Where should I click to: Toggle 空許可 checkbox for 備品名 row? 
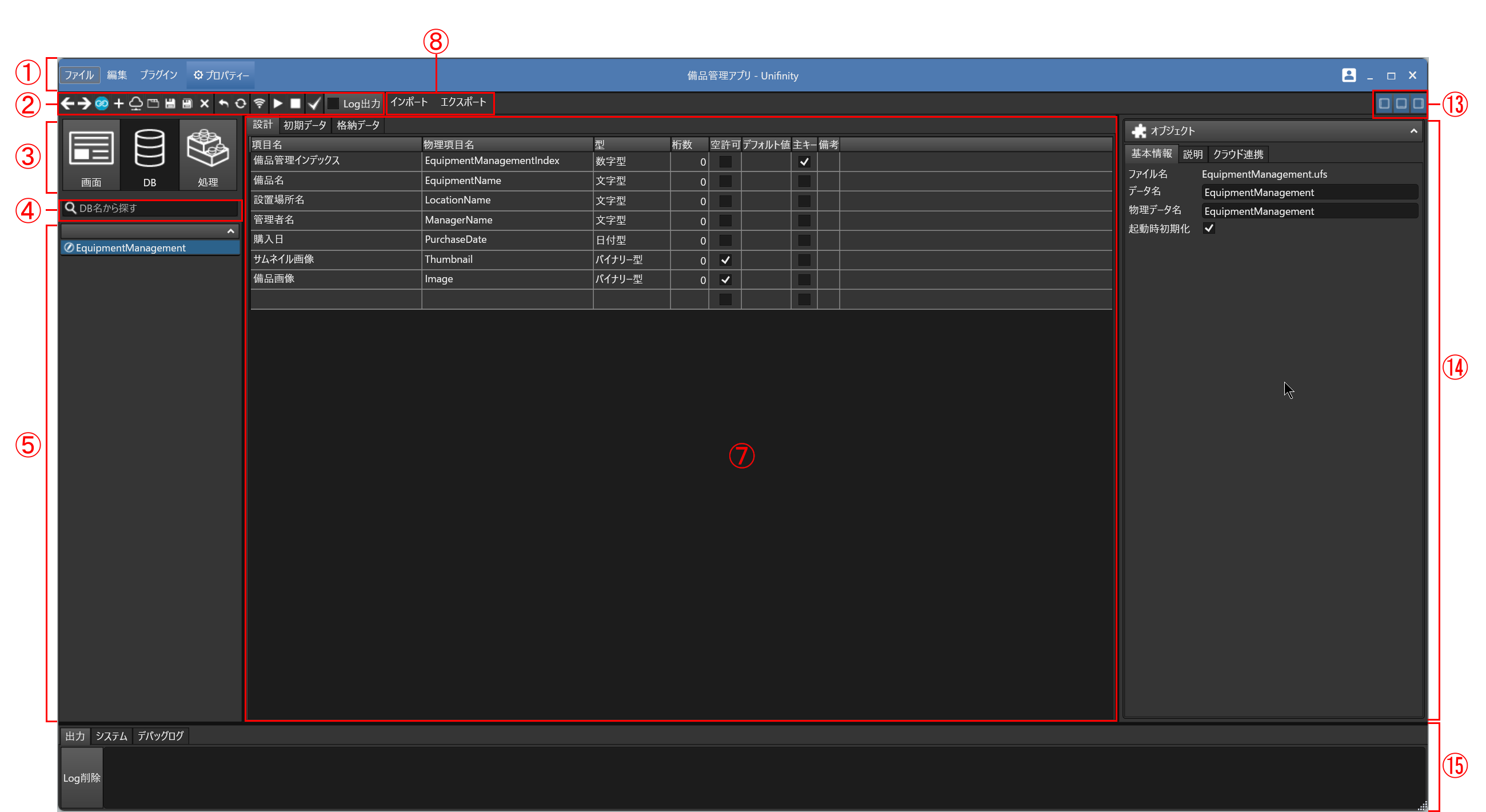[x=725, y=181]
